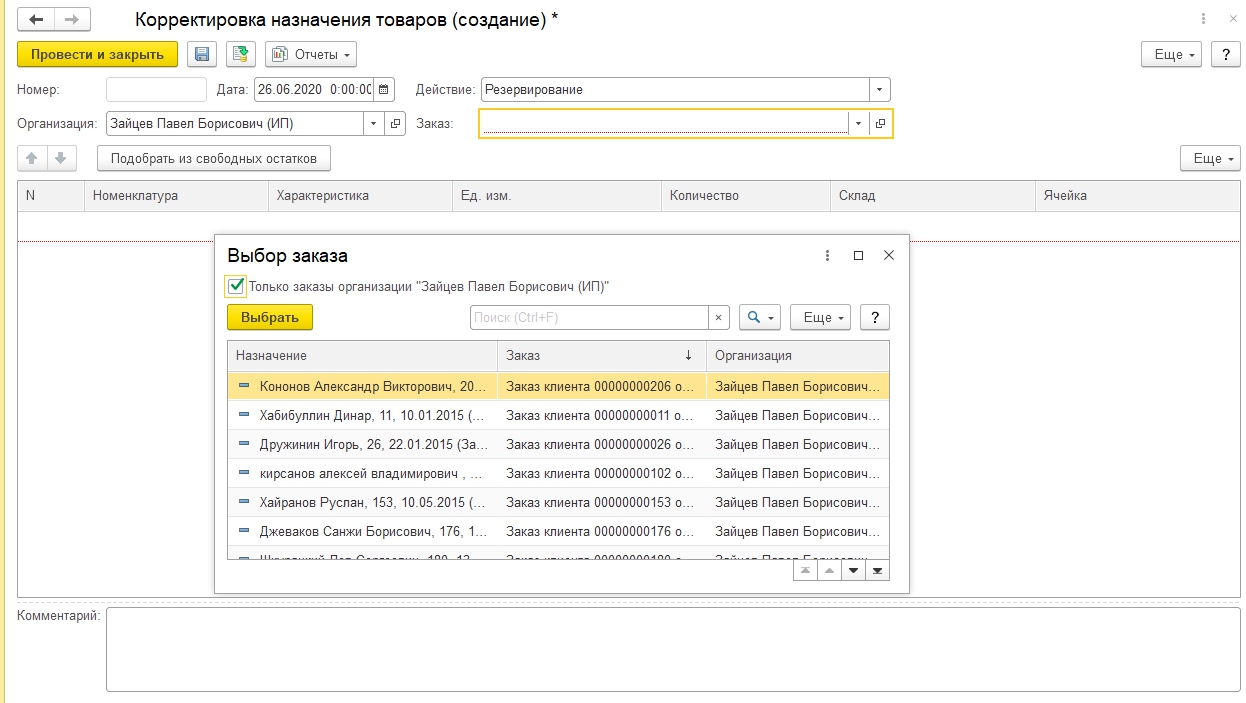The width and height of the screenshot is (1246, 703).
Task: Open the Отчеты menu
Action: pos(311,54)
